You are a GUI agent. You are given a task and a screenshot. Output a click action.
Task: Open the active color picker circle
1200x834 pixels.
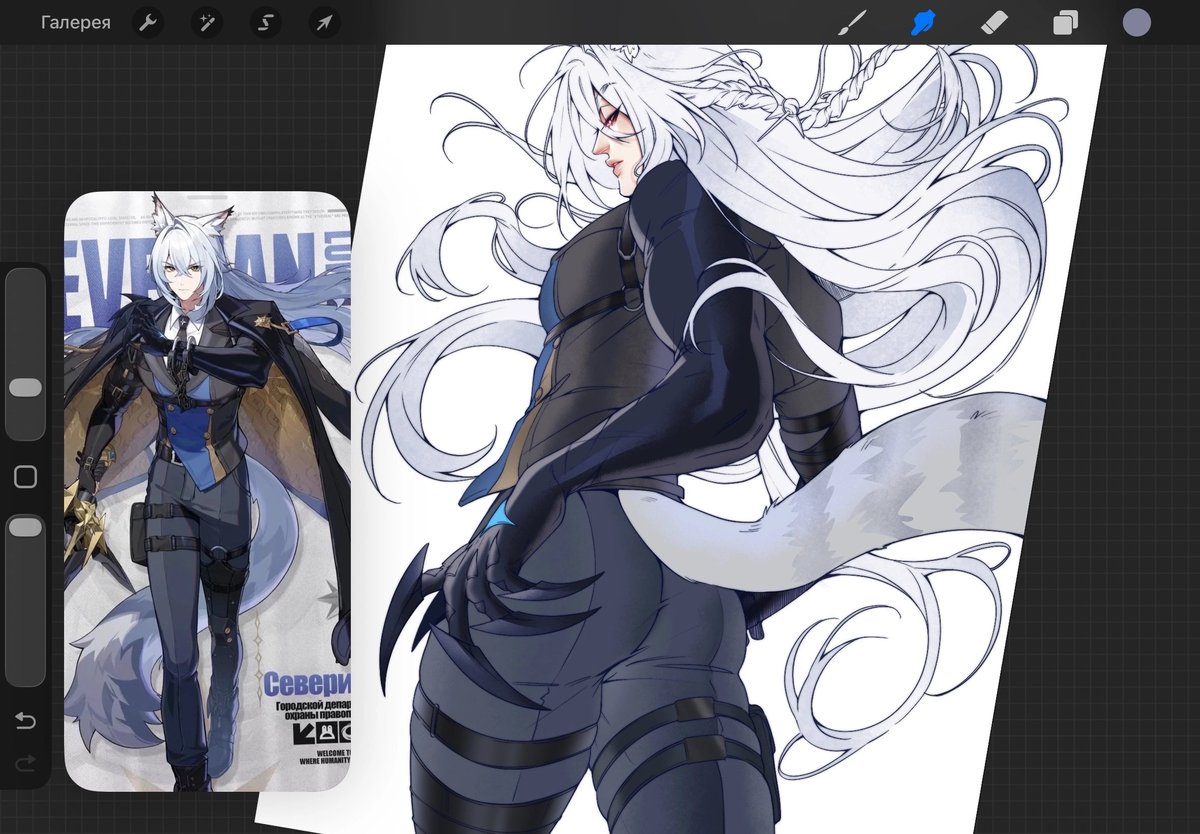[x=1136, y=23]
